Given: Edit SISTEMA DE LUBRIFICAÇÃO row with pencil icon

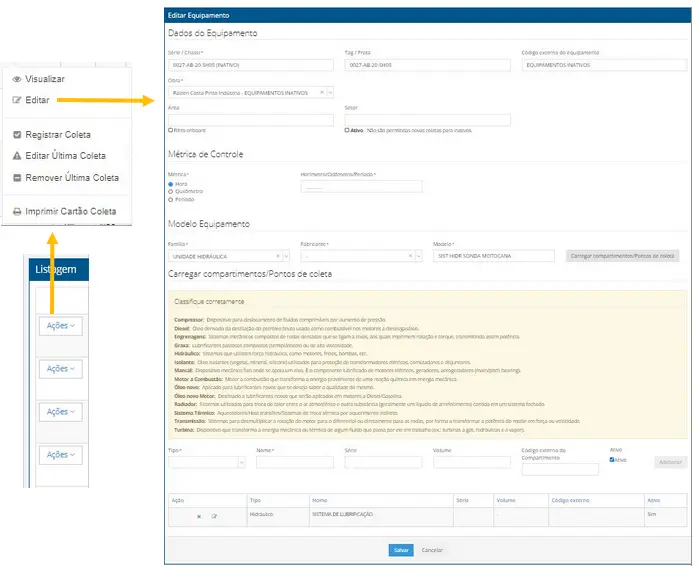Looking at the screenshot, I should [x=214, y=517].
